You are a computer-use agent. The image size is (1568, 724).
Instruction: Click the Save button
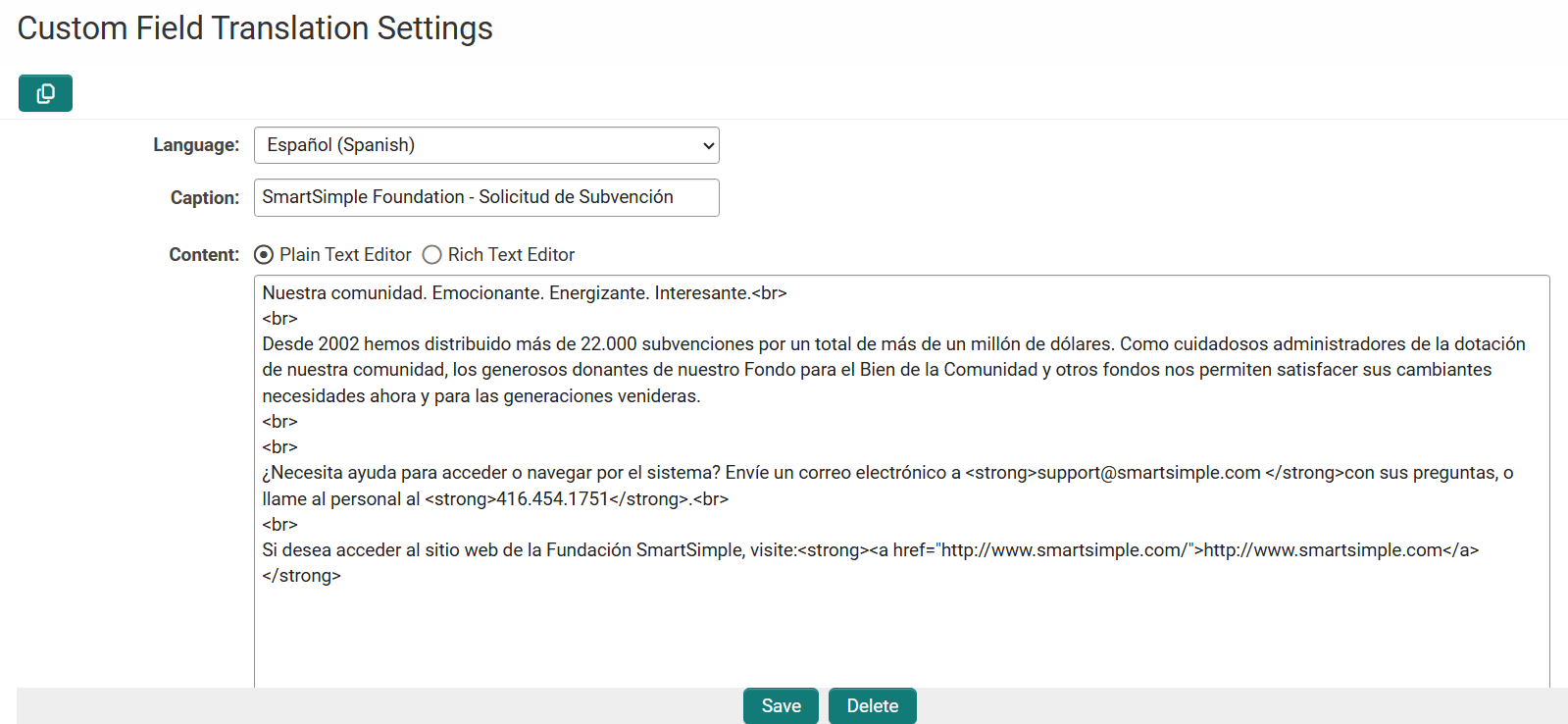pos(781,706)
